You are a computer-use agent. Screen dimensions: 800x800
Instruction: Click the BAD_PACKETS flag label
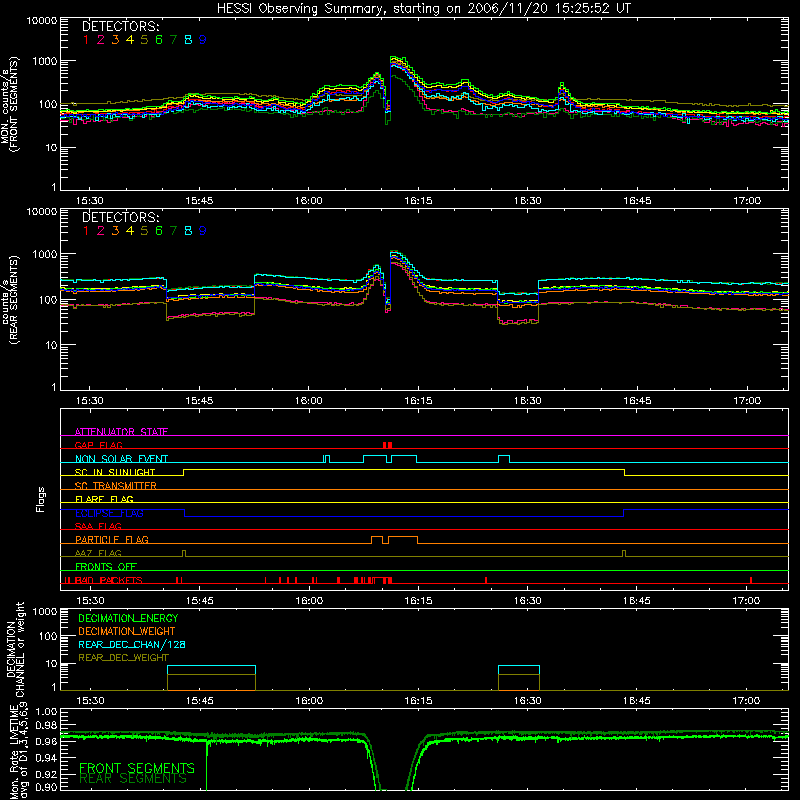(108, 580)
